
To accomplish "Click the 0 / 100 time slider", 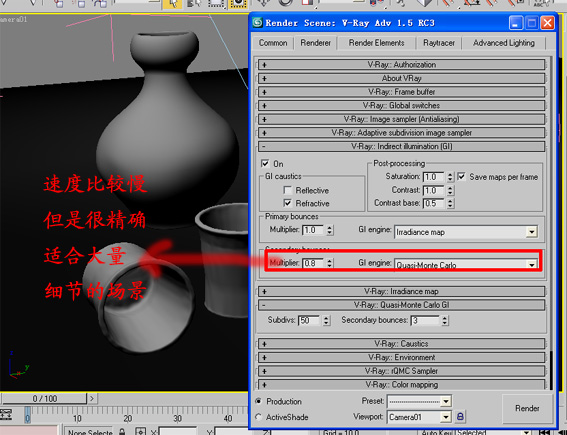I will tap(44, 398).
